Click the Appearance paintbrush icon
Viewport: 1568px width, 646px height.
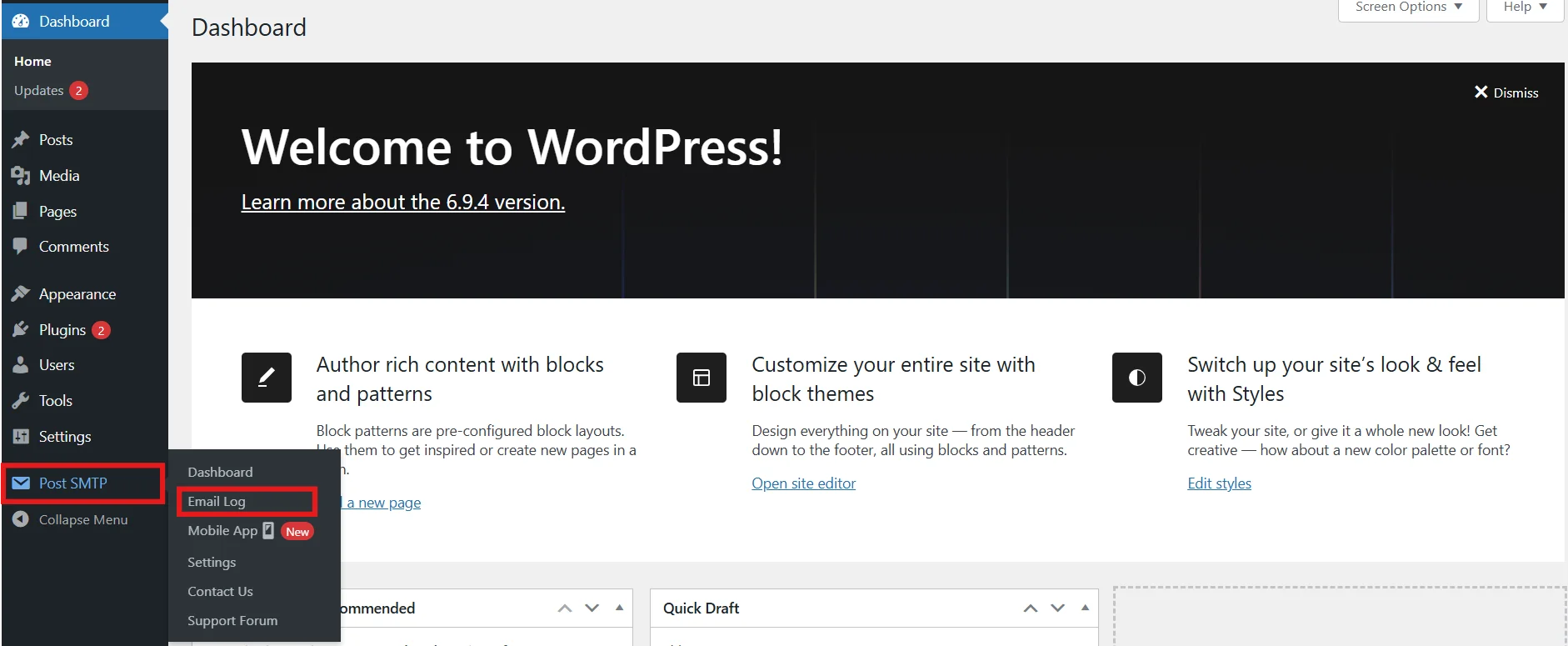pyautogui.click(x=21, y=294)
